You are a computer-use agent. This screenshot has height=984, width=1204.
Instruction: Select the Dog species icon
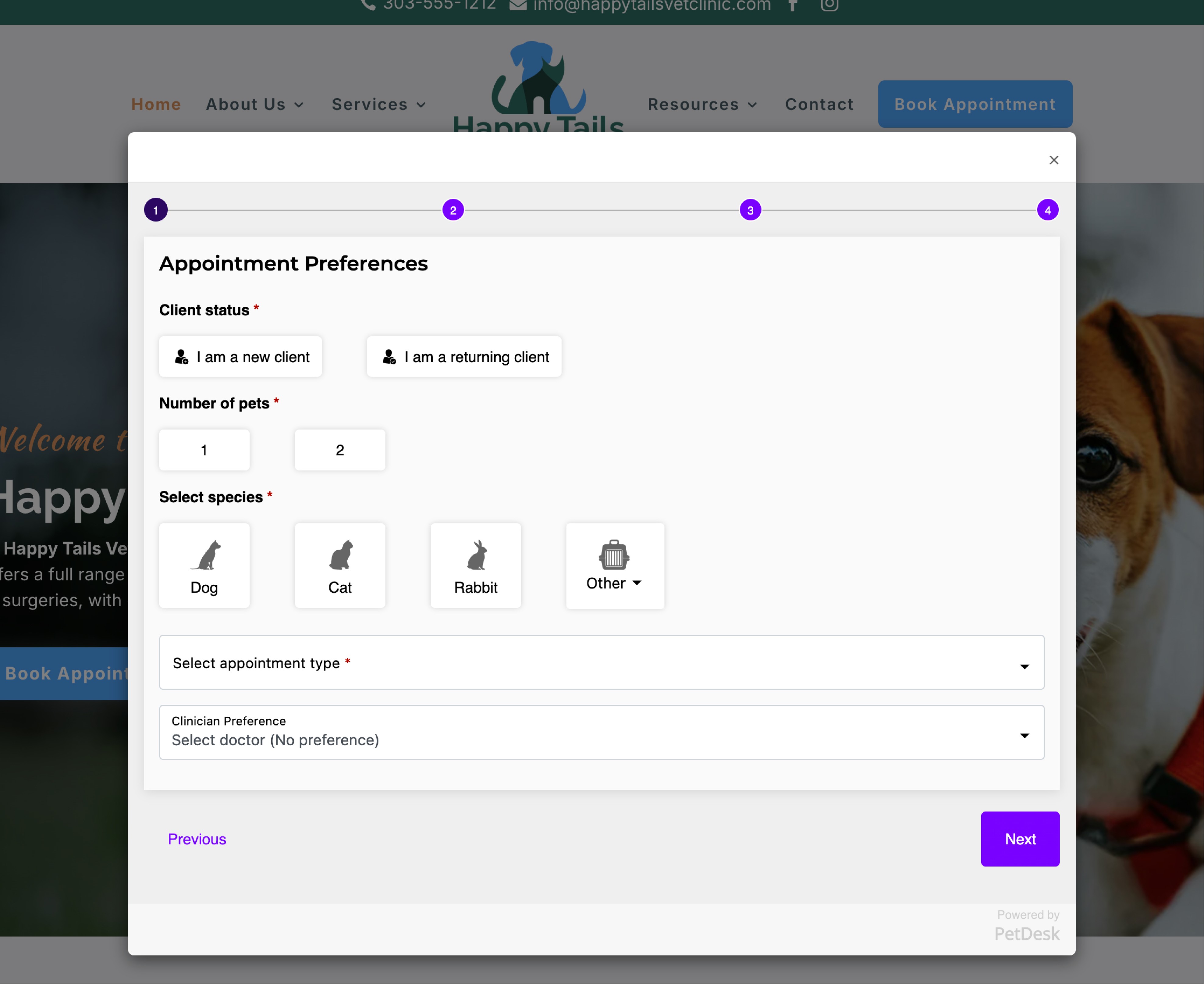point(205,555)
